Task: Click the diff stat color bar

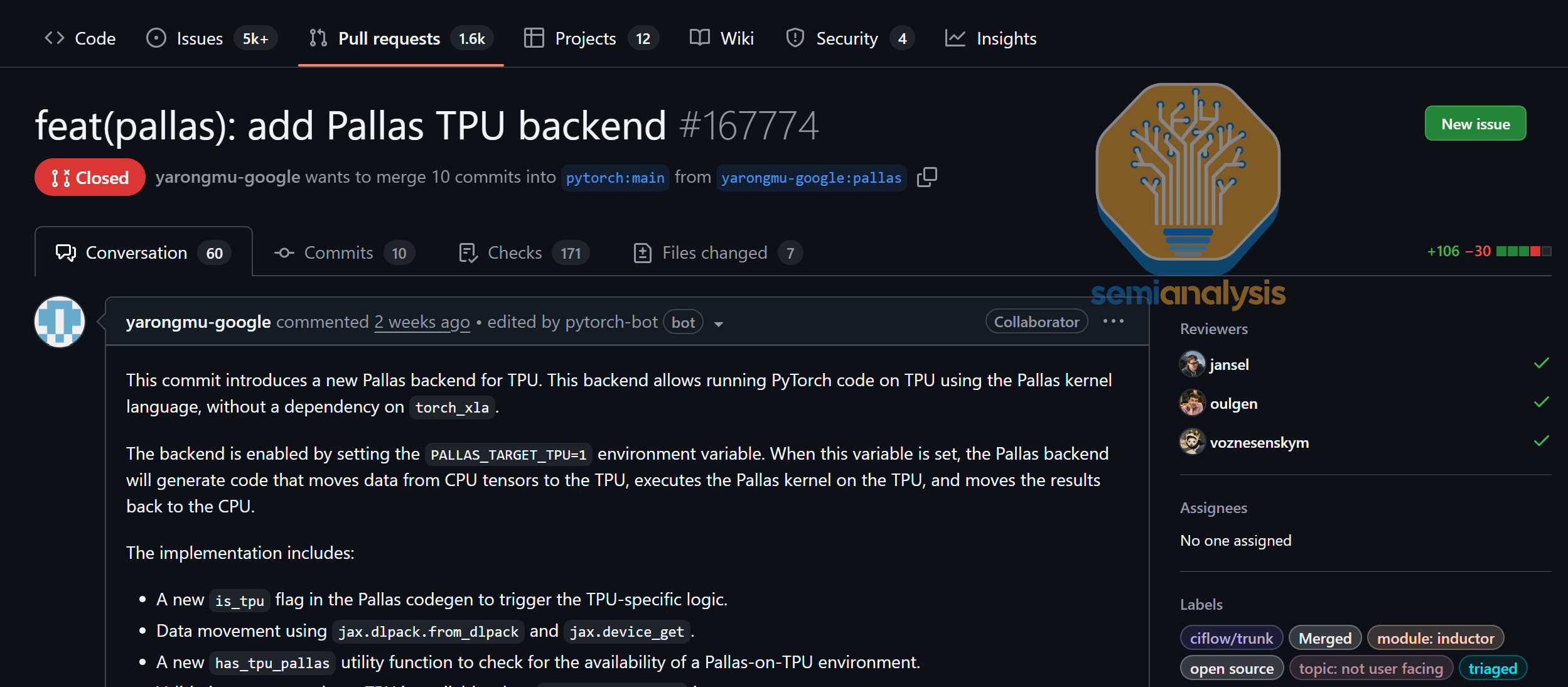Action: pos(1523,252)
